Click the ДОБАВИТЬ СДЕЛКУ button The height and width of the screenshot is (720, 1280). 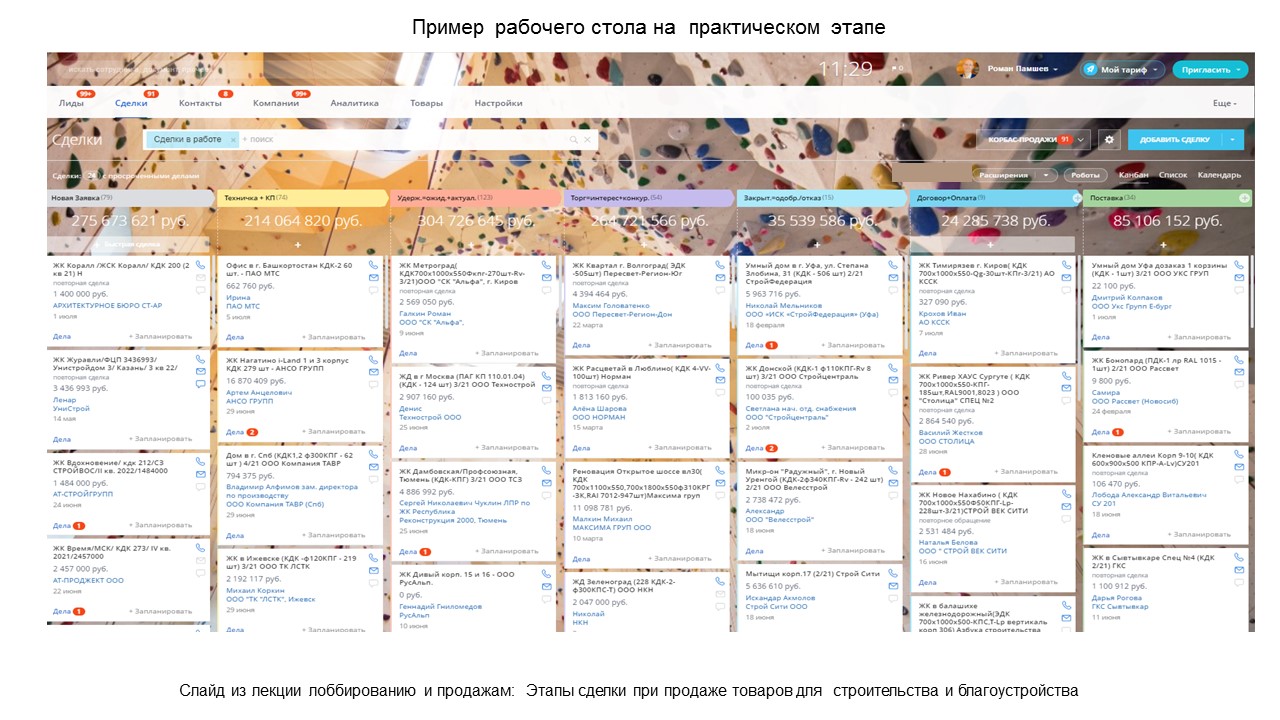(1174, 140)
